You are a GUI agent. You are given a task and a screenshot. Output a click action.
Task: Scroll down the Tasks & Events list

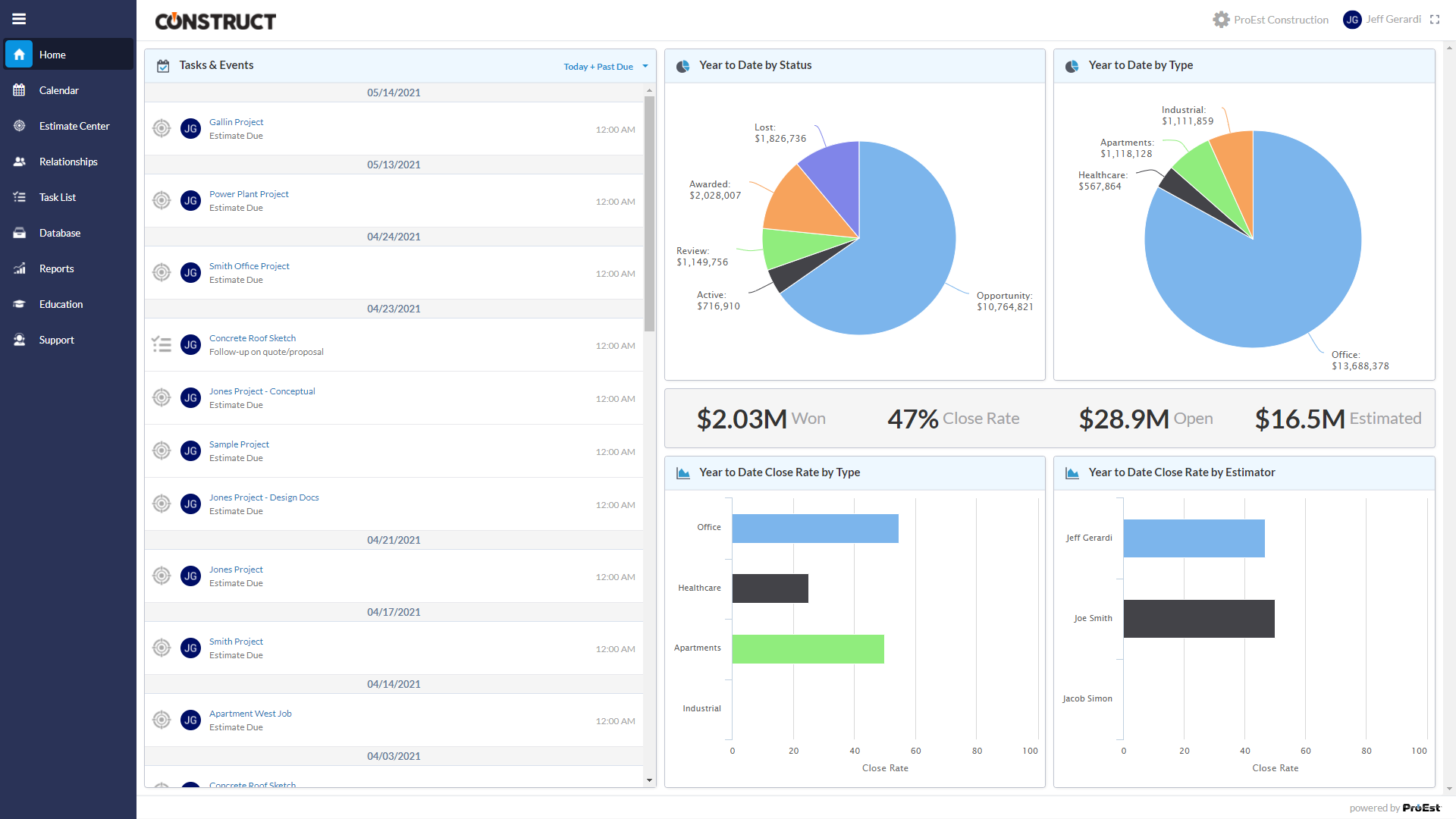649,784
